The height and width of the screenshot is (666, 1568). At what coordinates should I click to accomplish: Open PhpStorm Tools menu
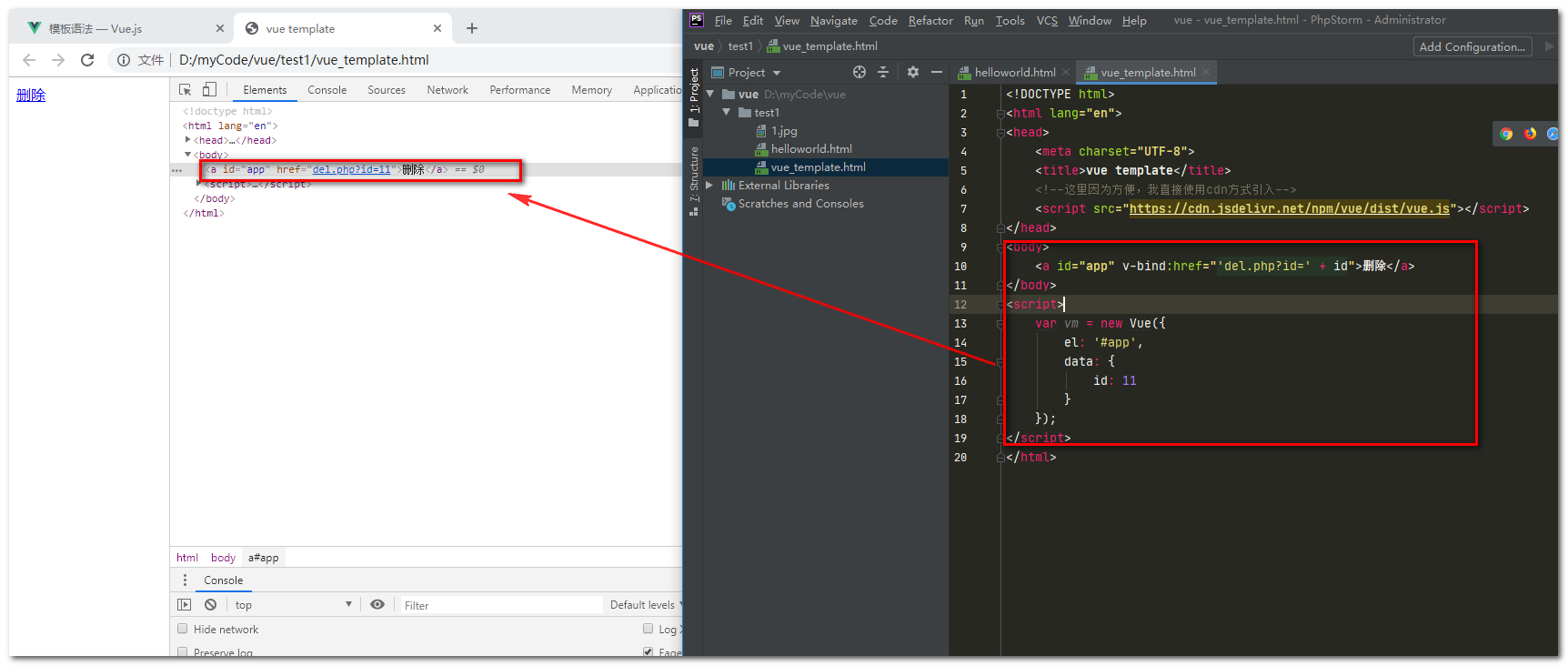tap(1010, 20)
